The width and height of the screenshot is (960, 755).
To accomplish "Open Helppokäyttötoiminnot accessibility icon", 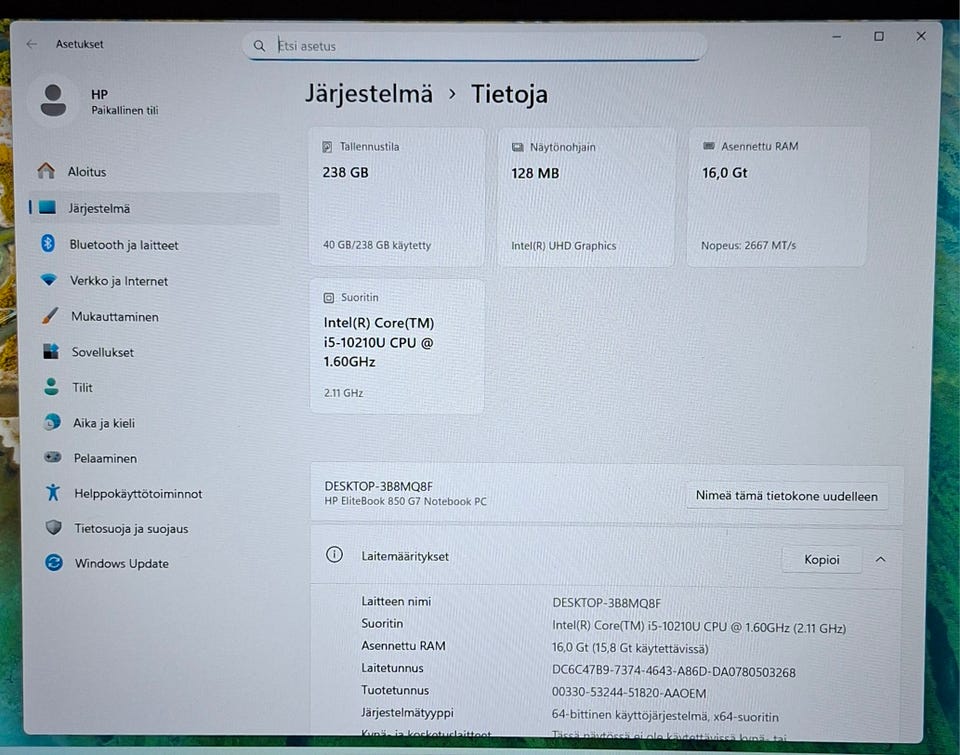I will point(53,492).
